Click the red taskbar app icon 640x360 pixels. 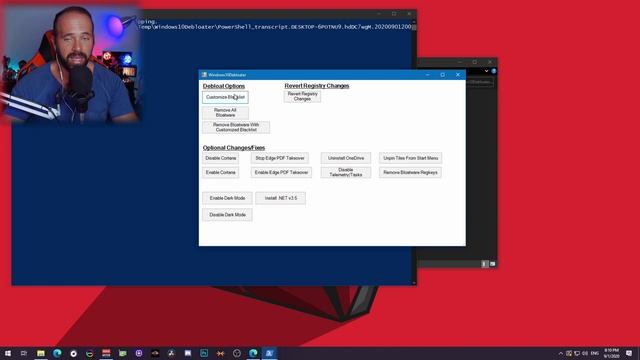(x=106, y=353)
